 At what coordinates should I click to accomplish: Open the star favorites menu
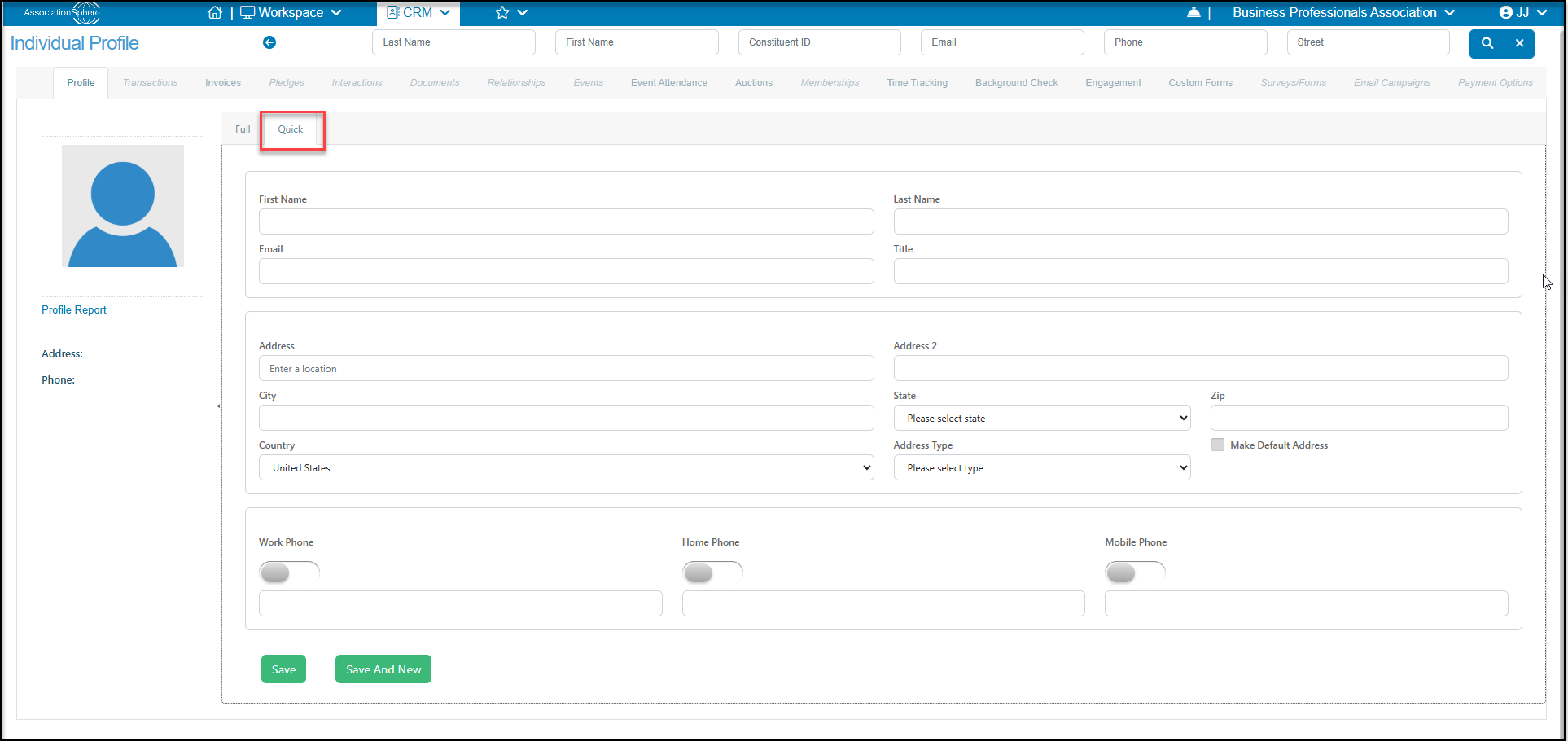click(x=511, y=13)
